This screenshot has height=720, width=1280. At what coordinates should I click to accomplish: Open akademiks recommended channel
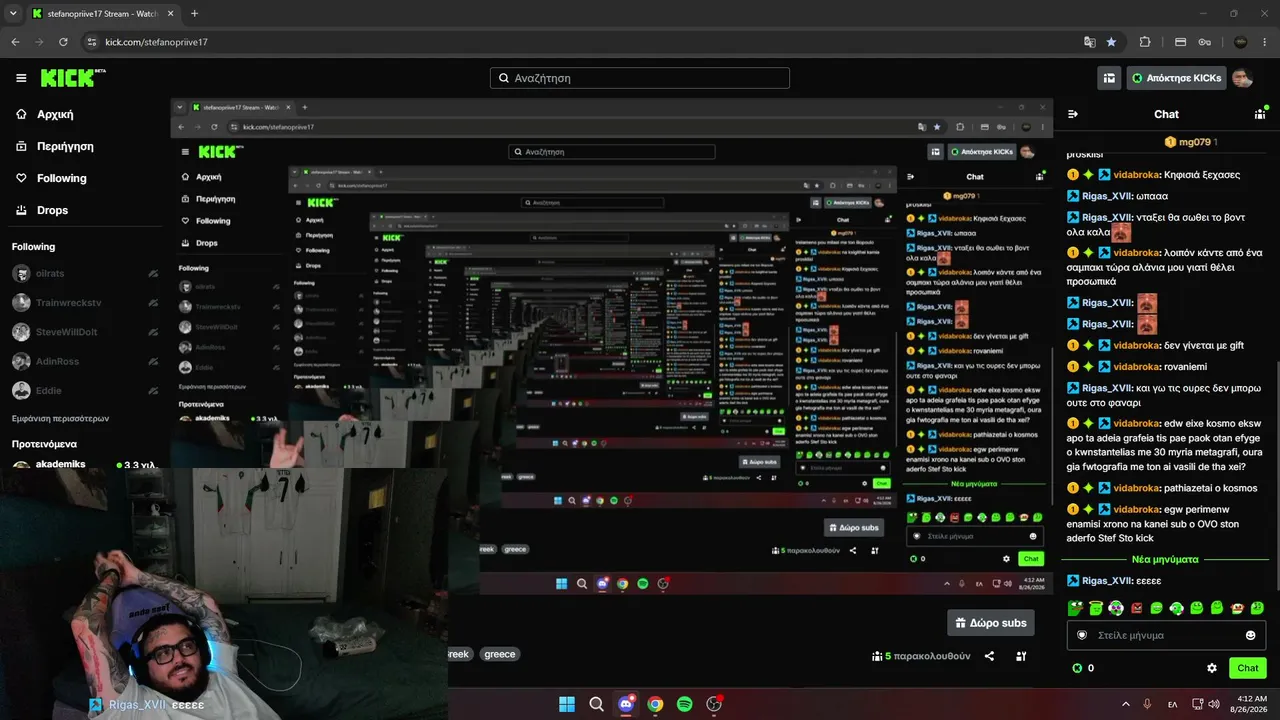(85, 464)
